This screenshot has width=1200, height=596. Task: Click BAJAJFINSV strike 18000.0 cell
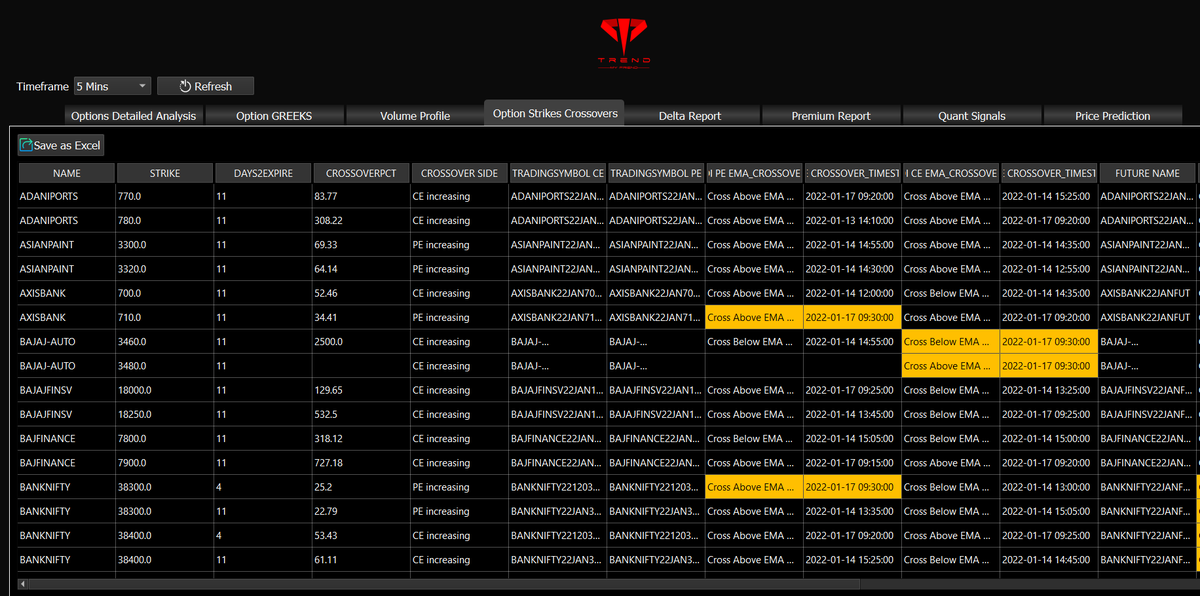tap(165, 390)
